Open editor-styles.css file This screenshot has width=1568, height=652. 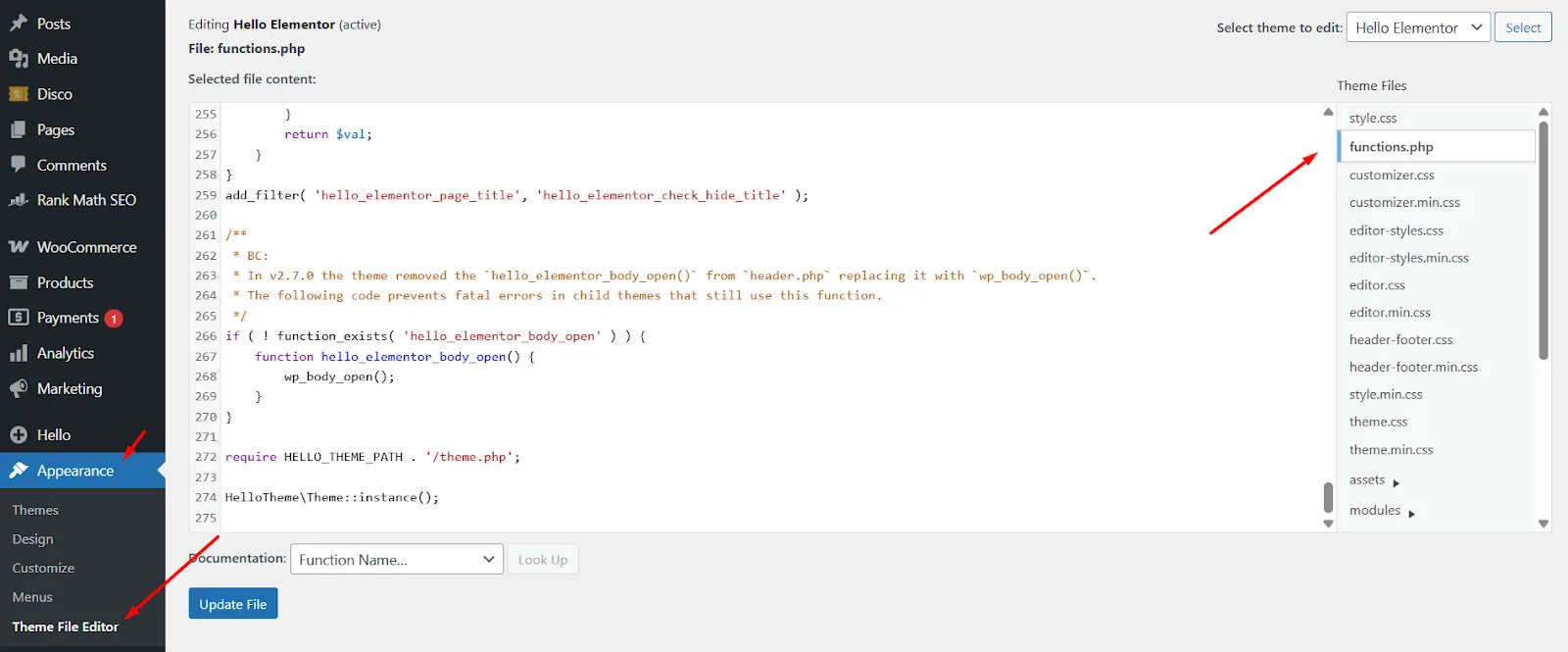point(1396,230)
